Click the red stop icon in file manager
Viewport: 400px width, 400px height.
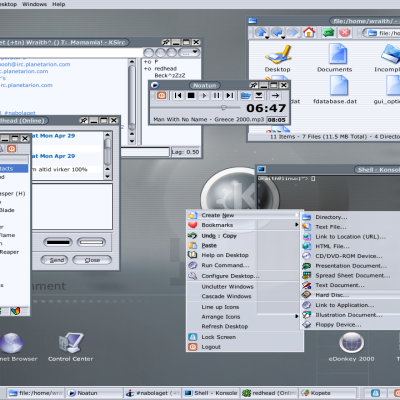point(345,33)
